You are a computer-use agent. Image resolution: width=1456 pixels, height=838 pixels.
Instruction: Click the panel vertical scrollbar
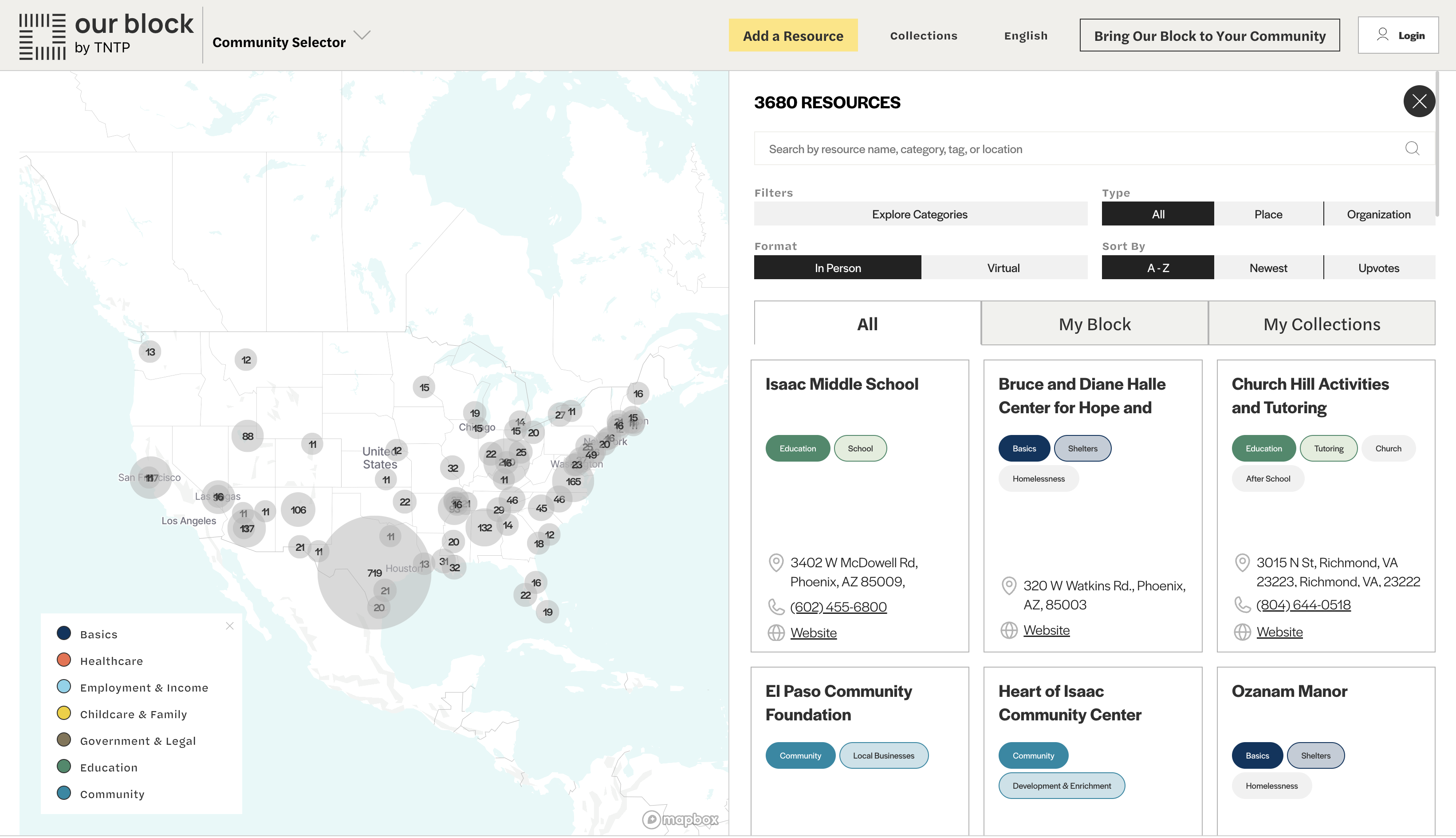[1436, 144]
